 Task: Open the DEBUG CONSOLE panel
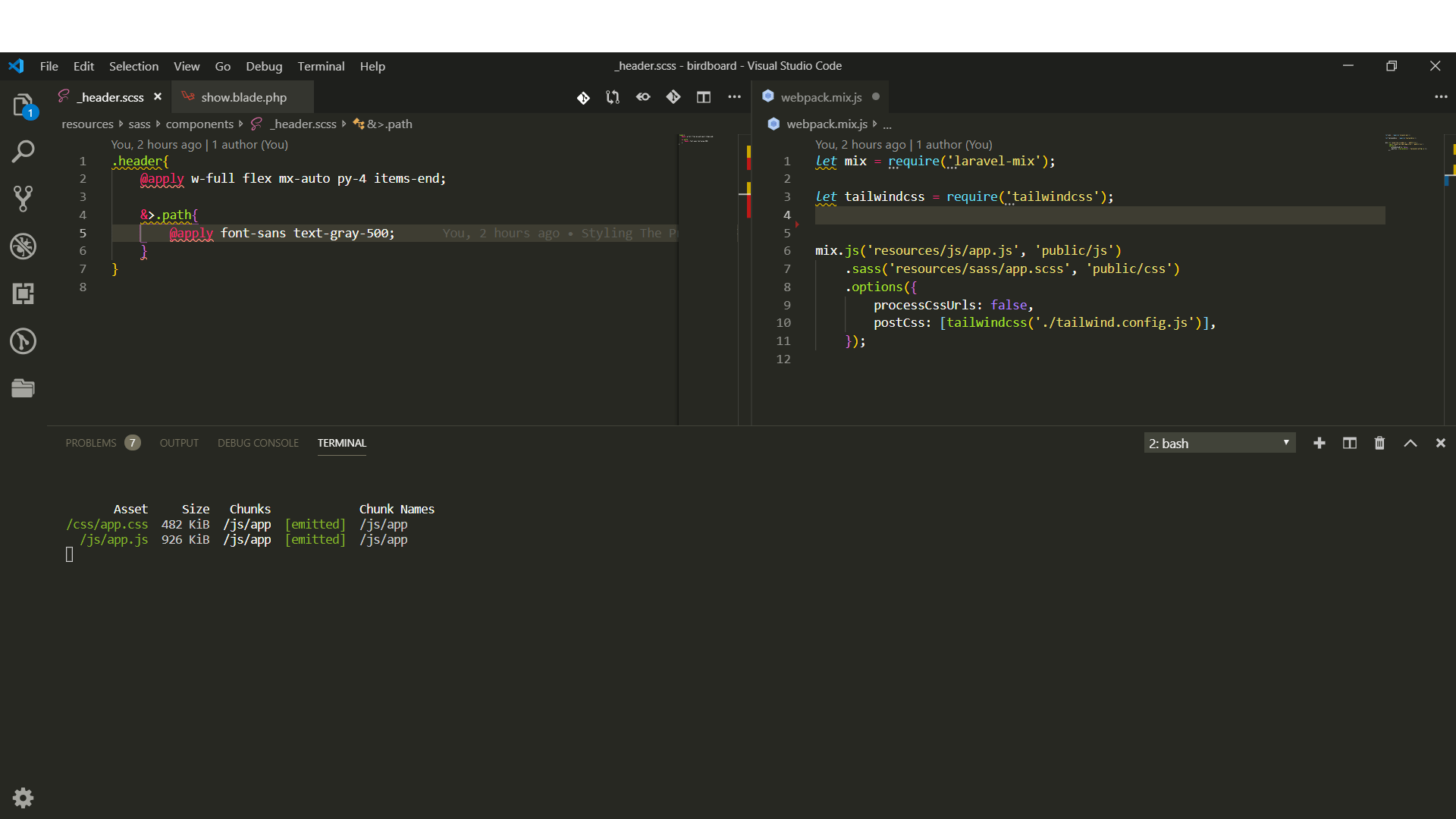(258, 443)
